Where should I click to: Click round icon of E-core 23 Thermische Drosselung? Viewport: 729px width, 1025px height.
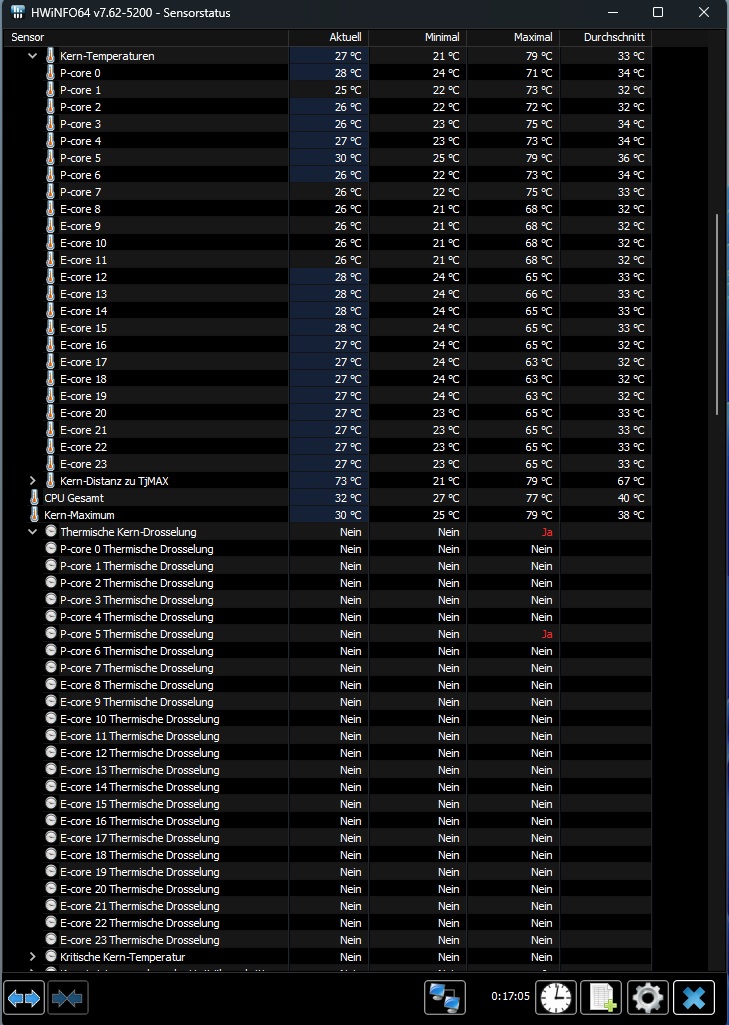[51, 939]
